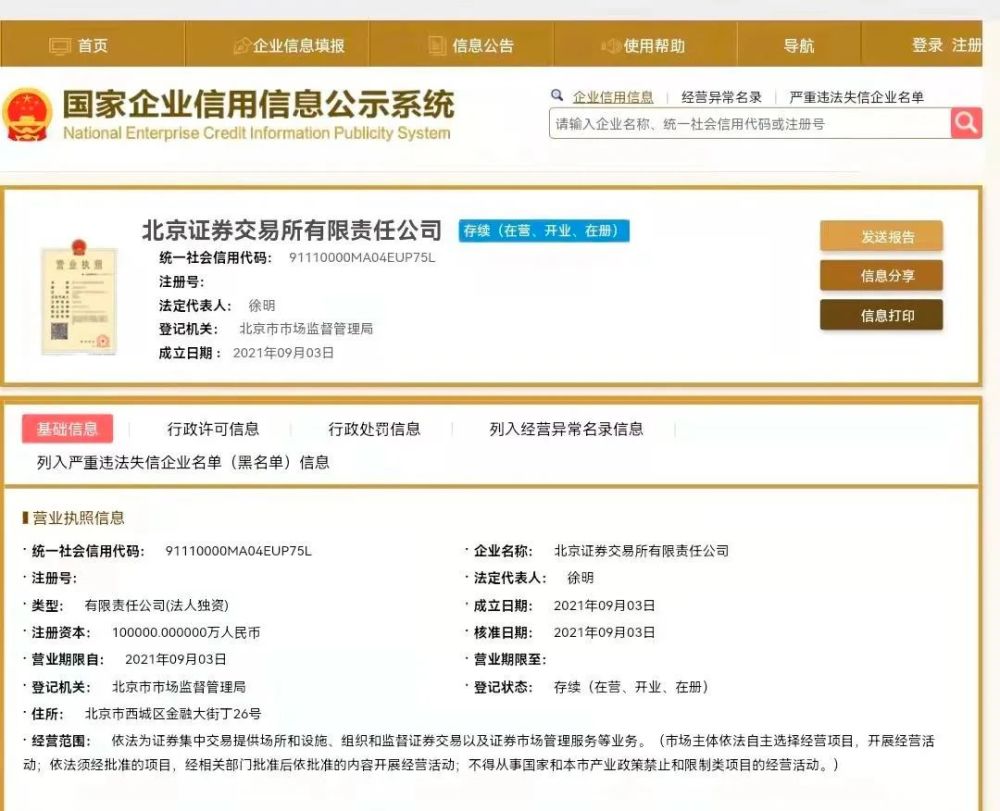Viewport: 1000px width, 811px height.
Task: Click the 住所 value 北京市西城区金融大街丁26号
Action: point(173,714)
